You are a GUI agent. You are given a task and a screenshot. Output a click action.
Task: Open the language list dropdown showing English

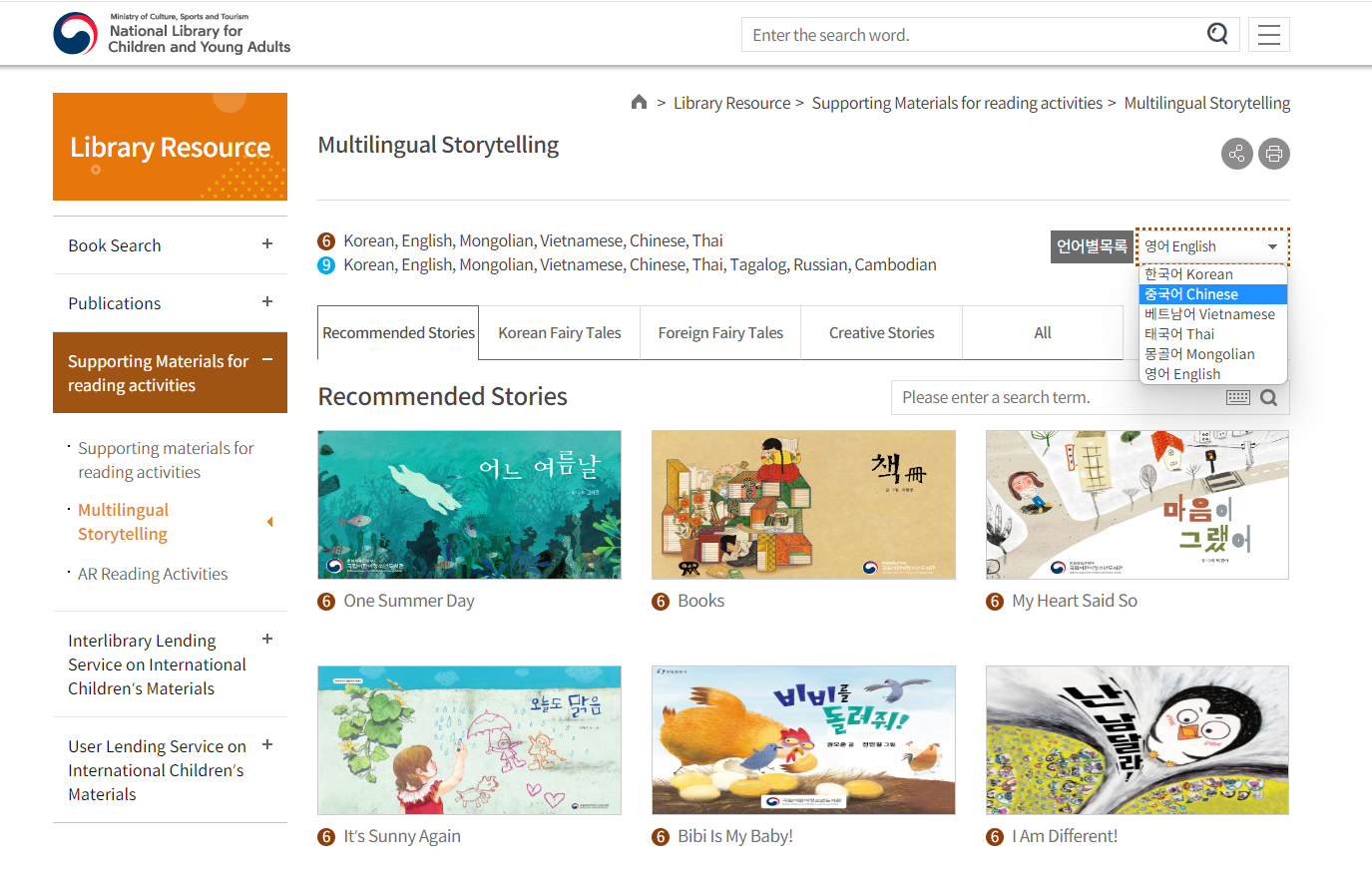point(1212,246)
